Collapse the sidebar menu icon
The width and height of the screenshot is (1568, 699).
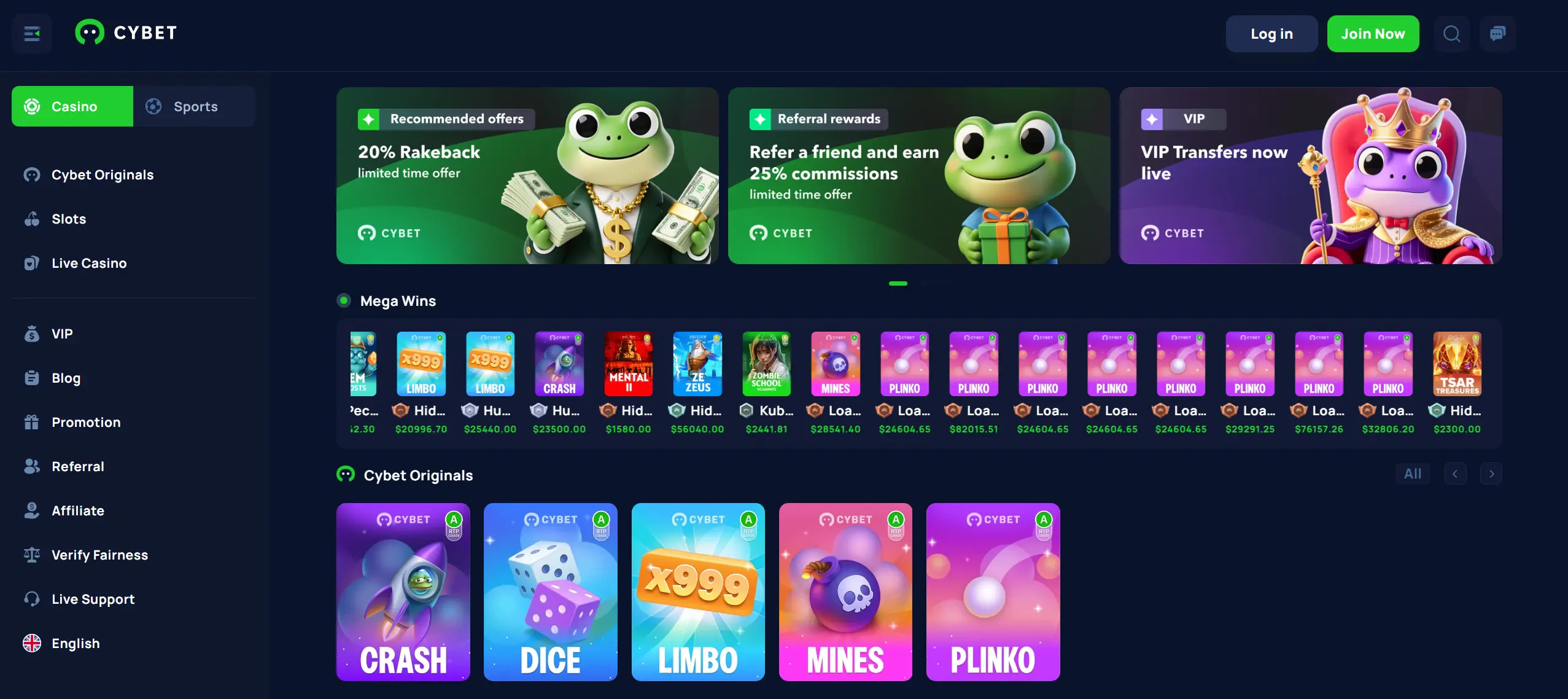point(32,34)
